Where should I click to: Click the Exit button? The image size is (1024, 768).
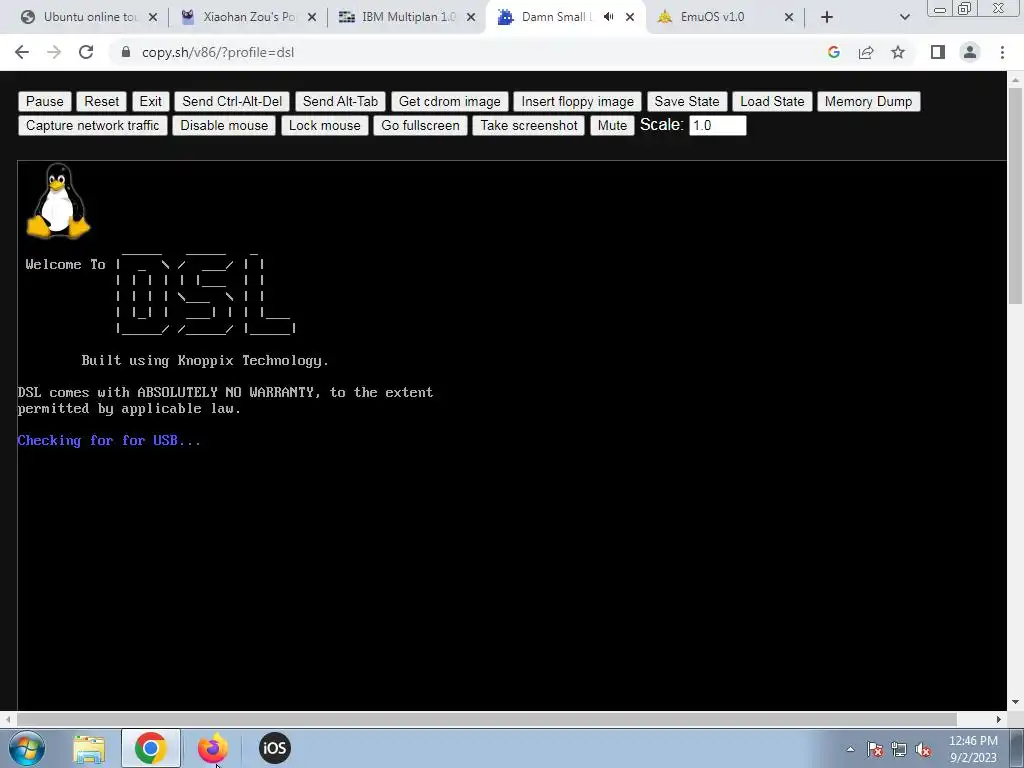(x=150, y=101)
